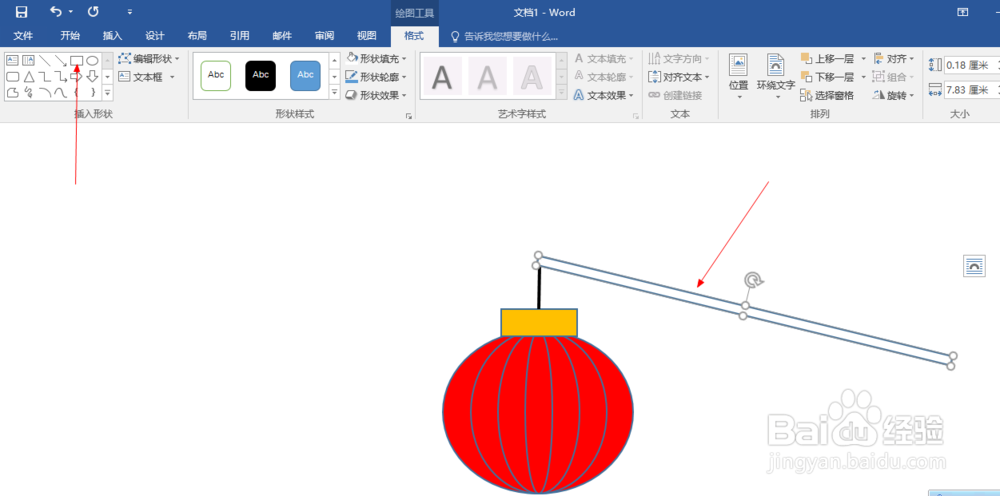Click 下移一层 send backward
The image size is (1000, 496).
[x=828, y=77]
